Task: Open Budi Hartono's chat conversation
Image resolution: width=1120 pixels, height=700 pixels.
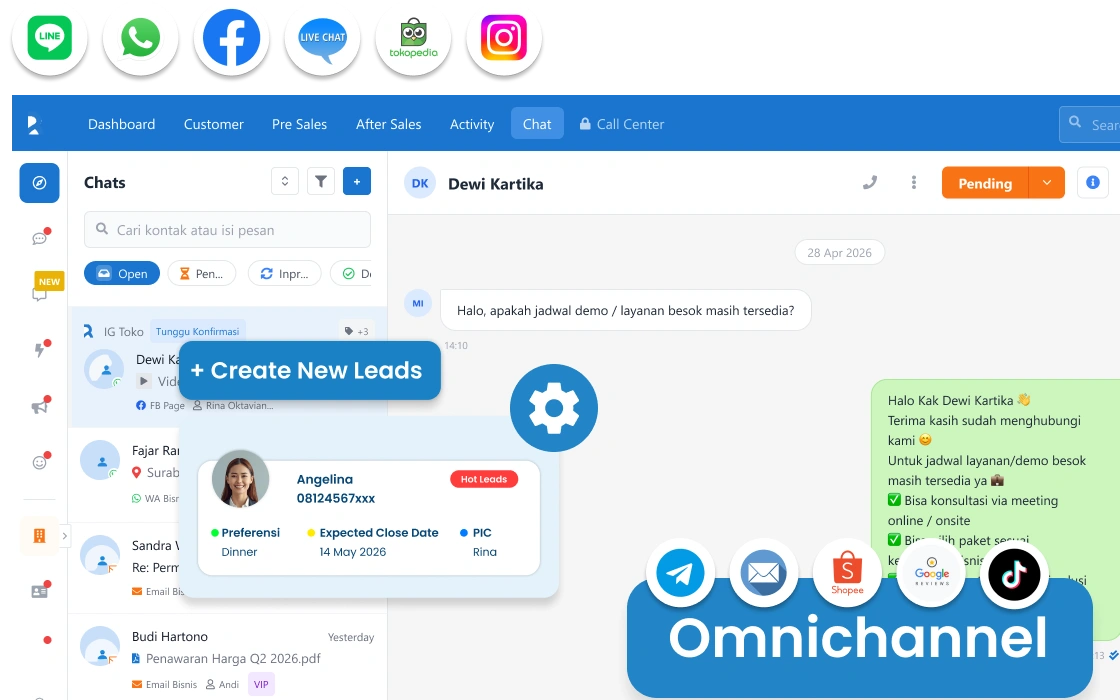Action: coord(228,657)
